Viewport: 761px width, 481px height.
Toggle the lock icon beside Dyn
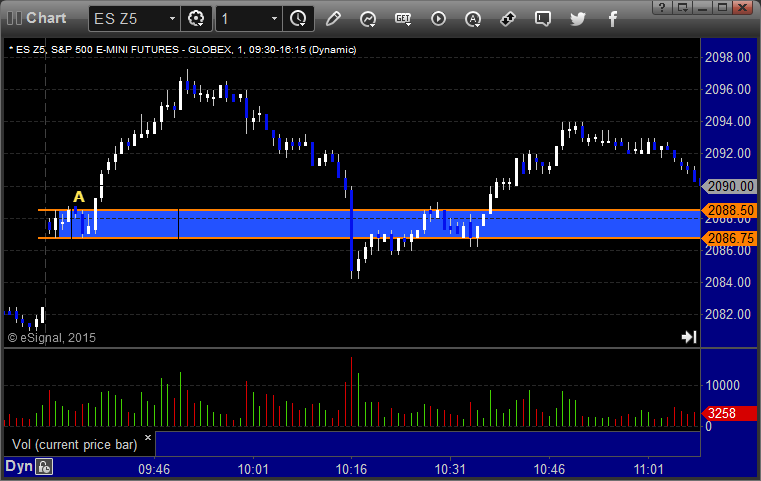(x=44, y=467)
